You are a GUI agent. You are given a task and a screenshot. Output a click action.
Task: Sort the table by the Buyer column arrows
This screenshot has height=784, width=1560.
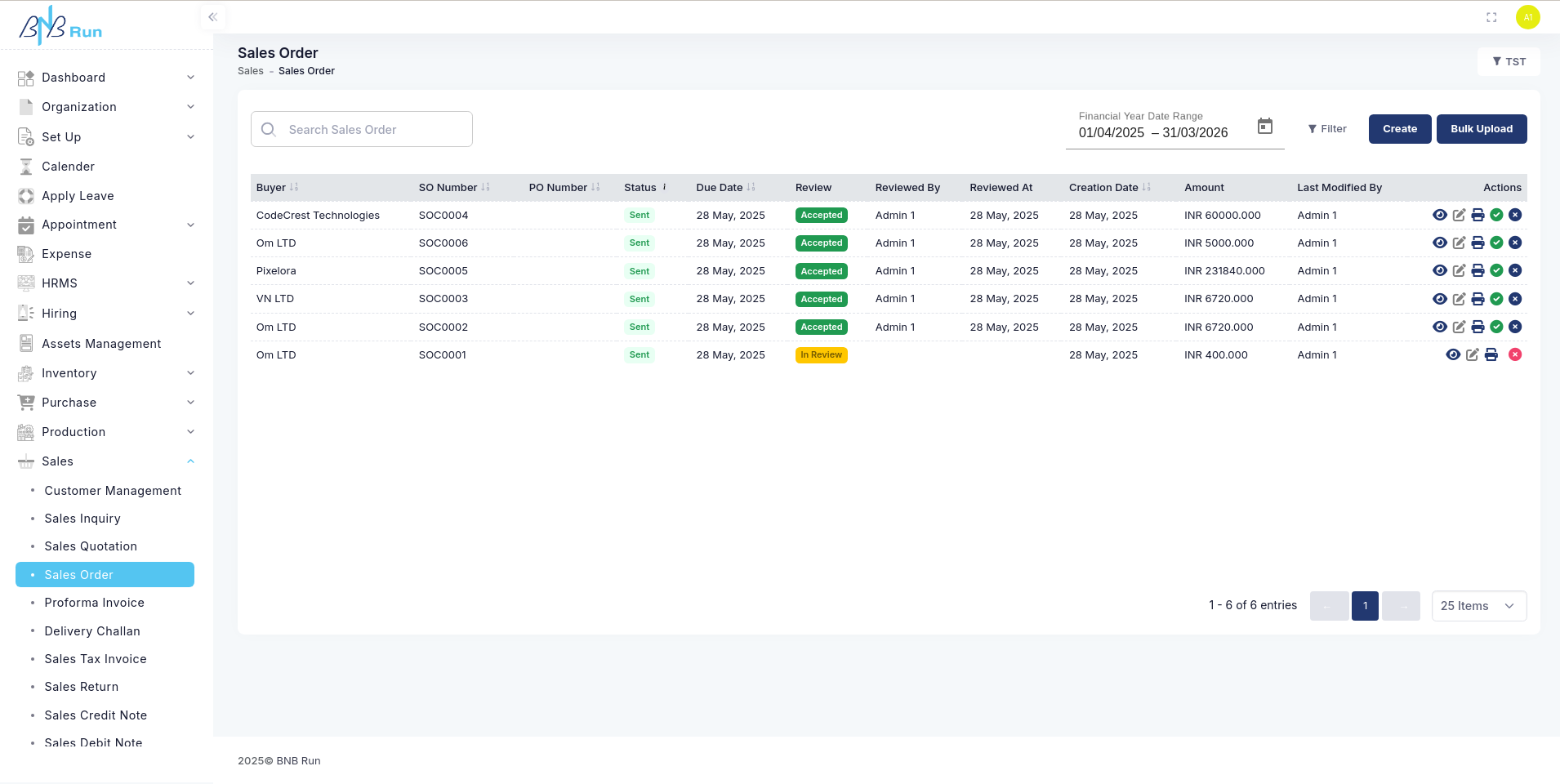292,187
